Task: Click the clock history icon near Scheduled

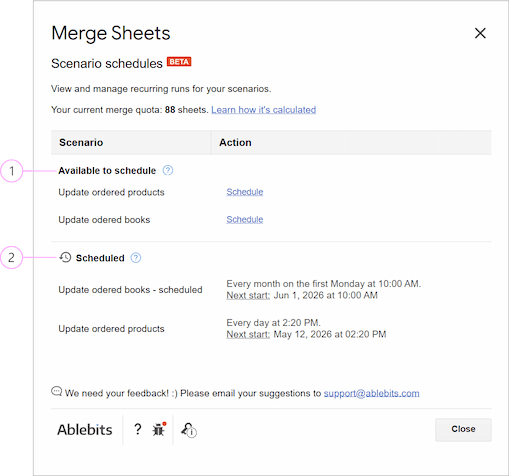Action: [x=65, y=257]
